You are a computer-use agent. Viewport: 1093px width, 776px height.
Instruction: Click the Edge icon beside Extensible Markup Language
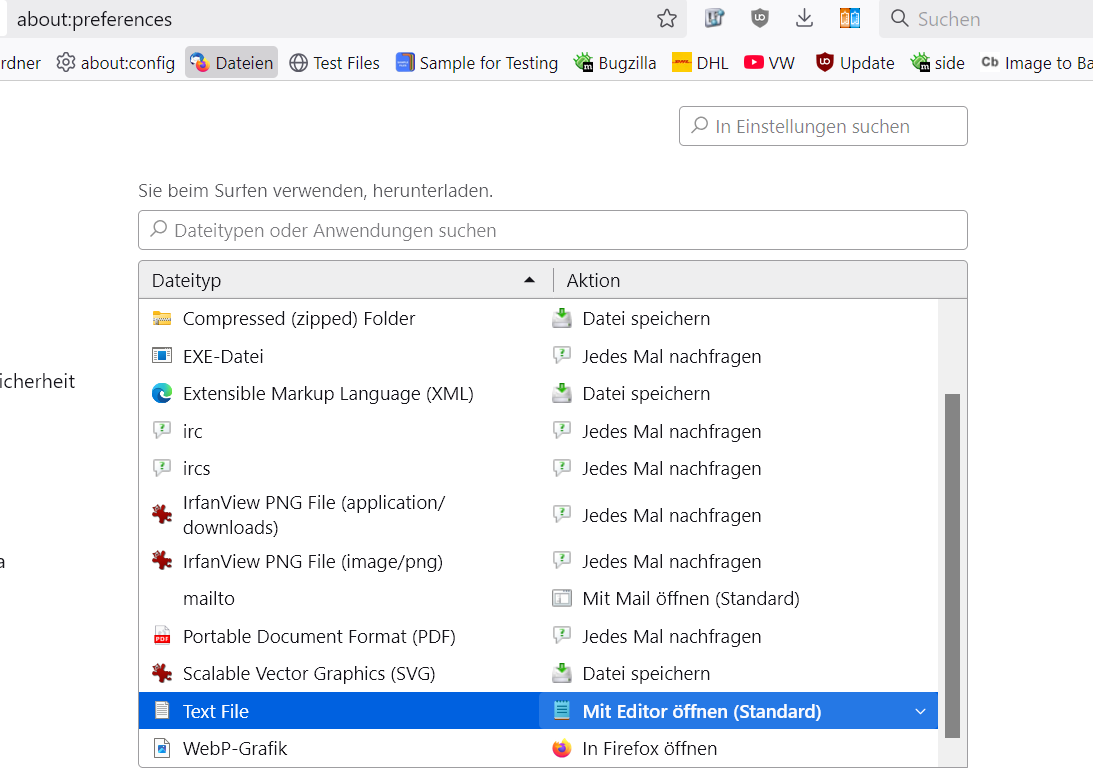tap(162, 394)
